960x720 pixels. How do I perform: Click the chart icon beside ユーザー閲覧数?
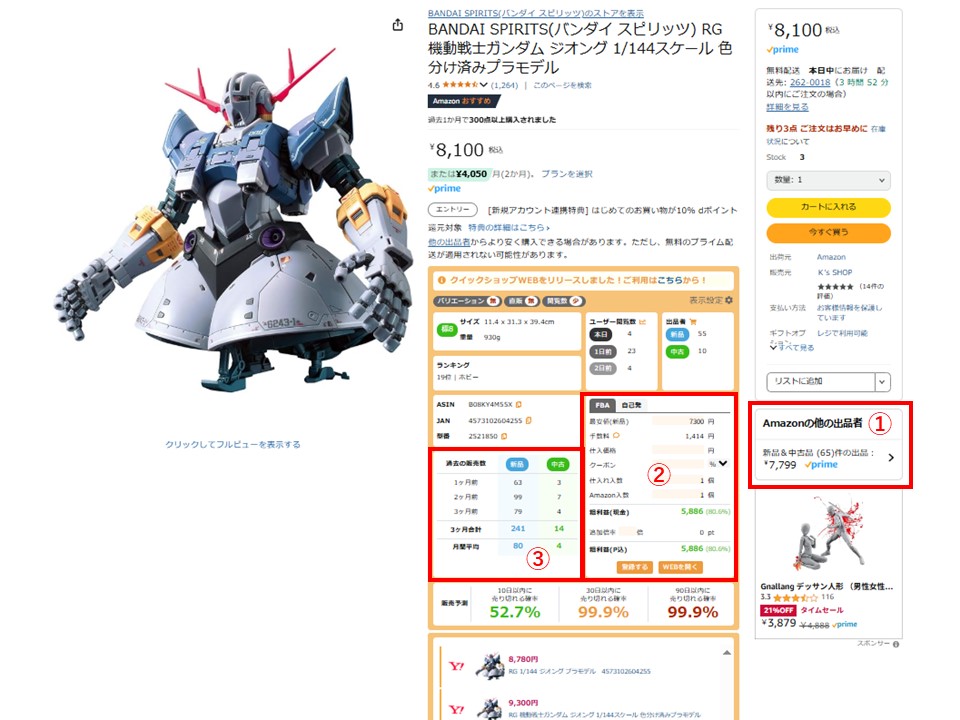pos(642,321)
